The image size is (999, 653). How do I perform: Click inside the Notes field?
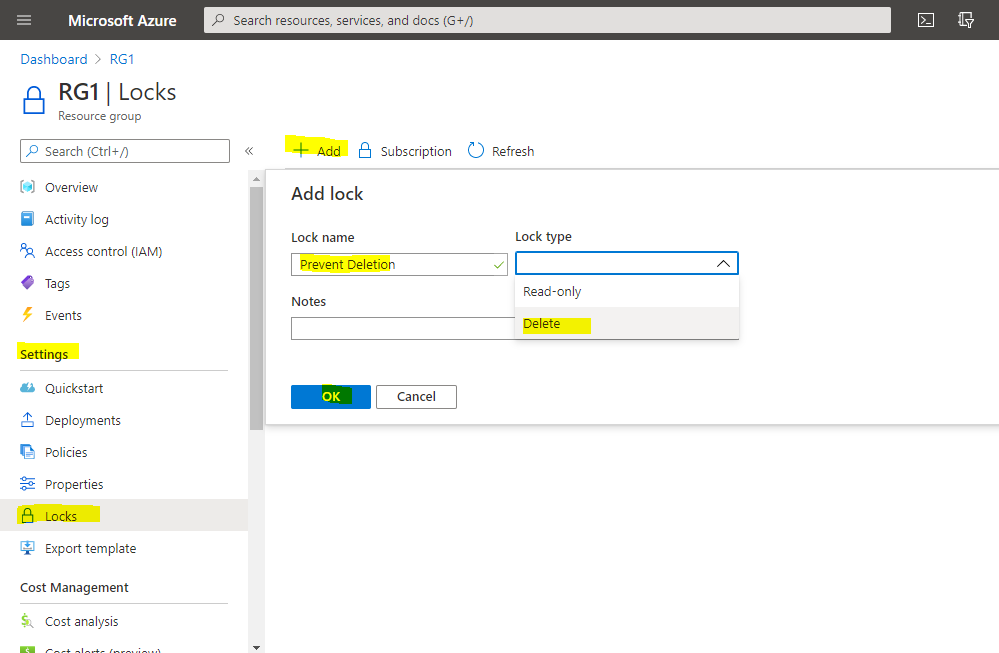(x=400, y=328)
